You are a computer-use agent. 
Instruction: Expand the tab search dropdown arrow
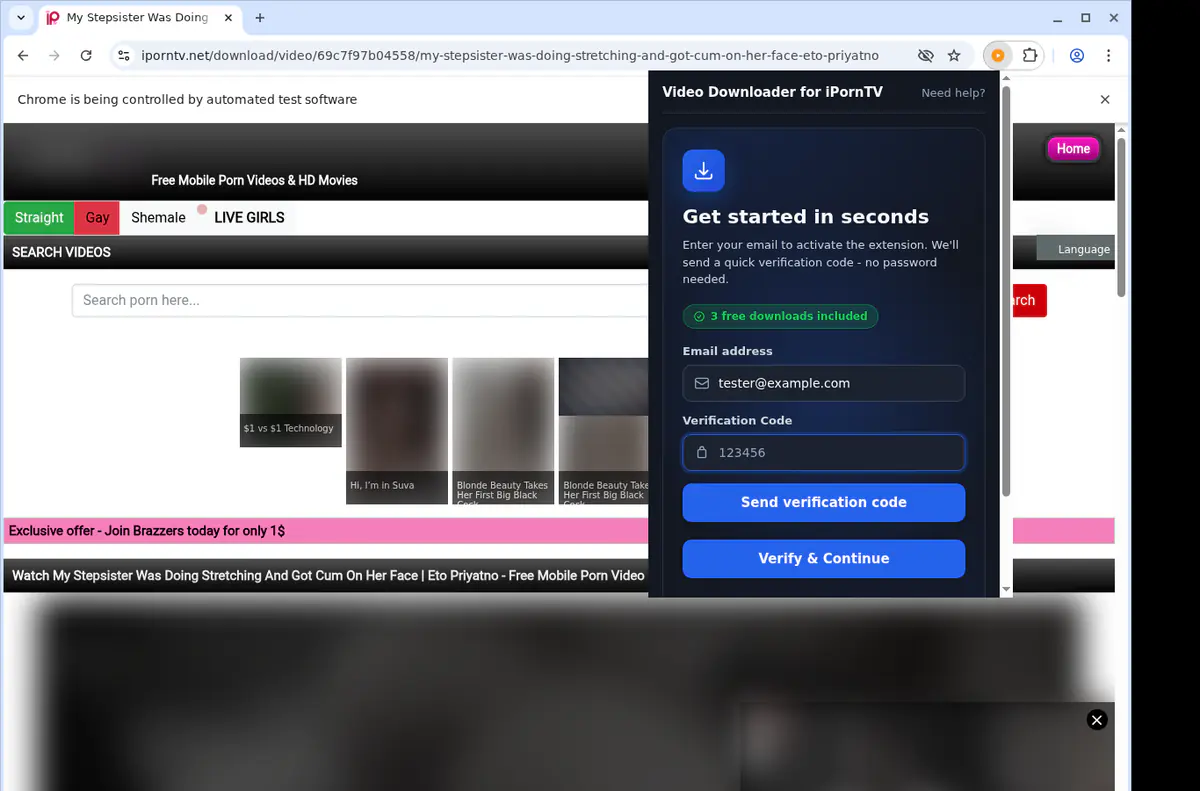coord(21,18)
